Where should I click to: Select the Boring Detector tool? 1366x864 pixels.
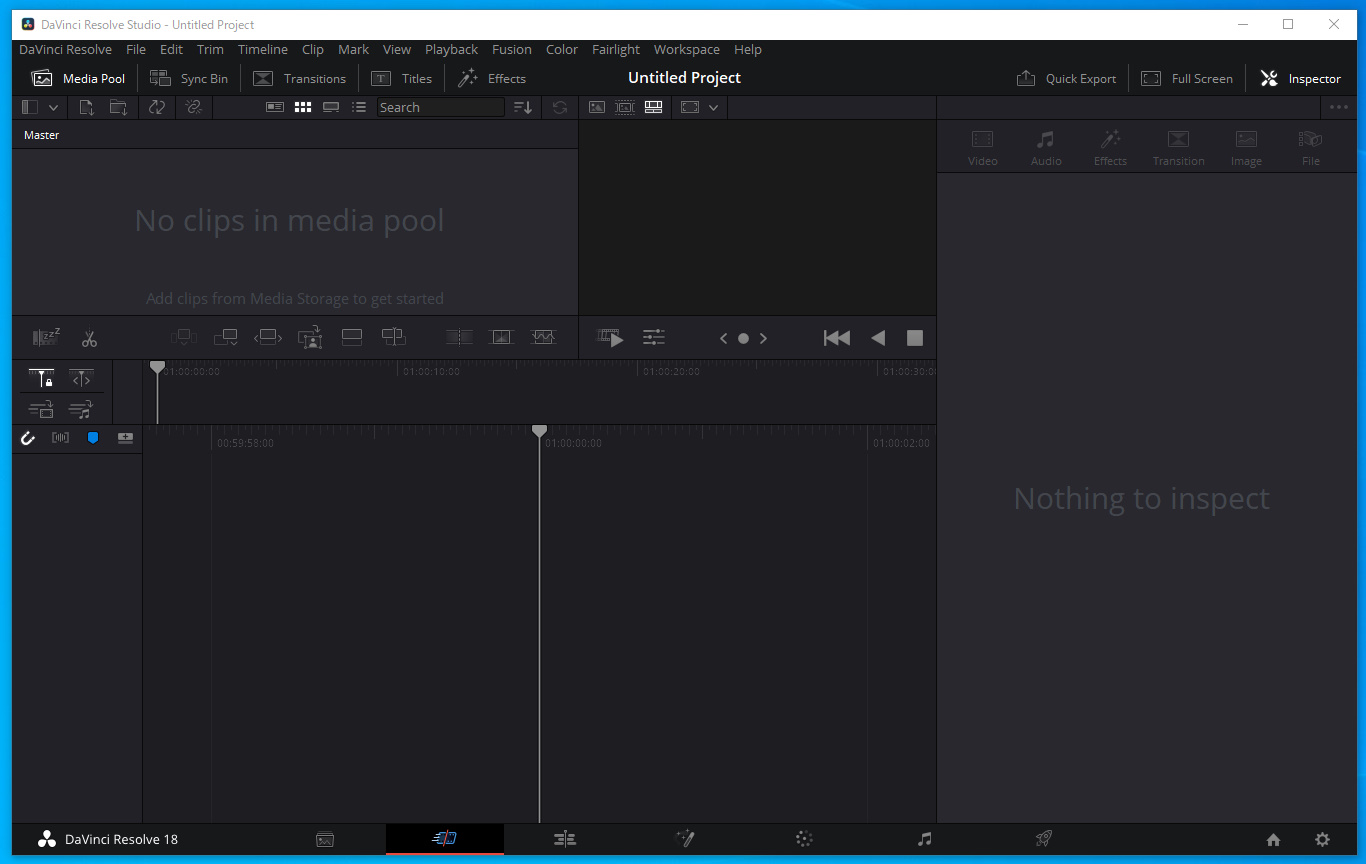(45, 337)
